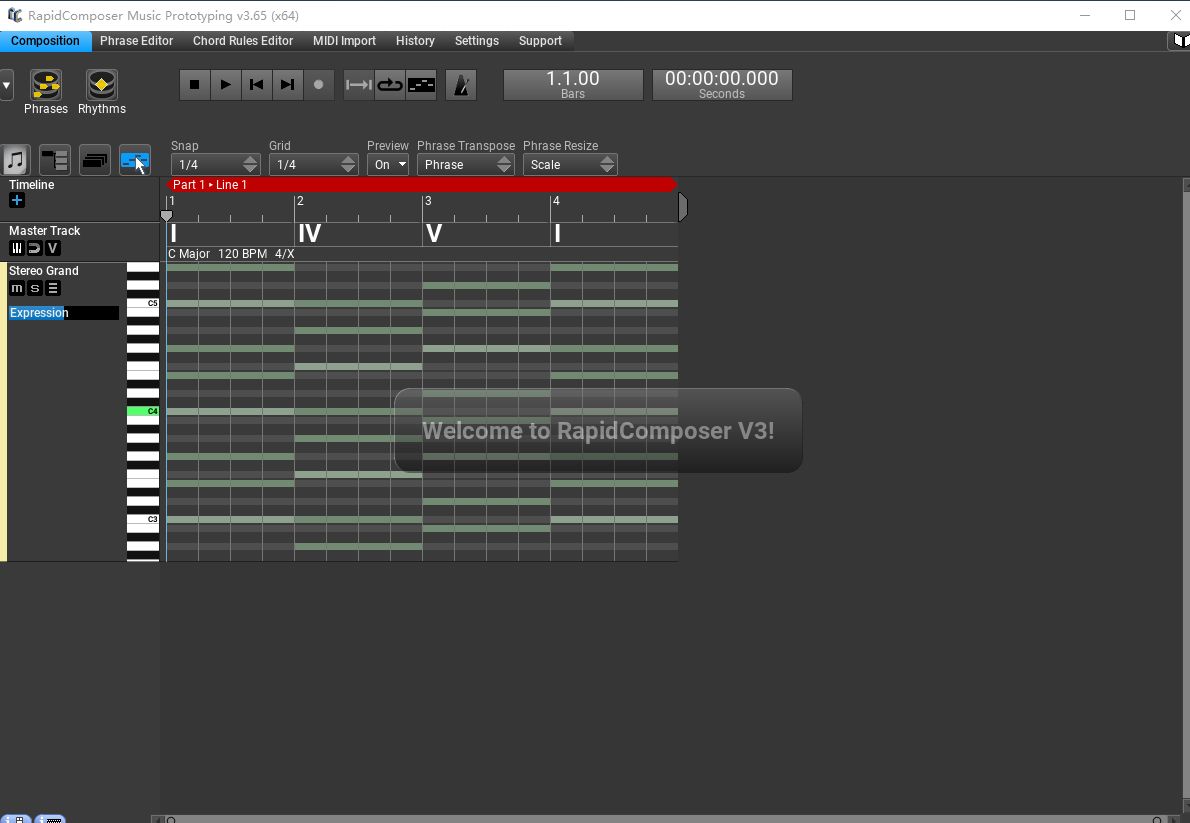Click the IV chord in Master Track
The image size is (1190, 823).
click(x=310, y=233)
